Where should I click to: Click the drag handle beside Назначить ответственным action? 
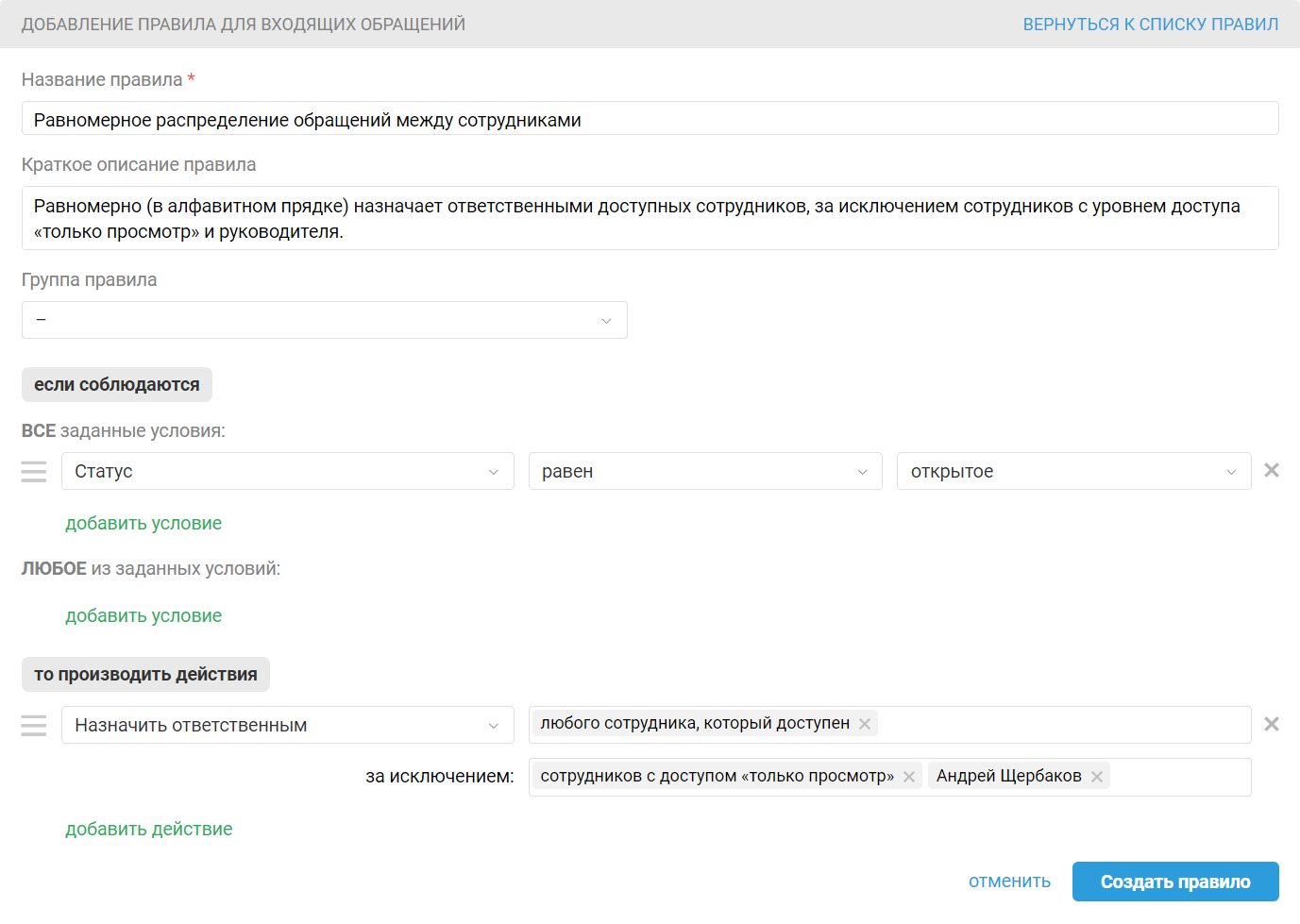34,725
